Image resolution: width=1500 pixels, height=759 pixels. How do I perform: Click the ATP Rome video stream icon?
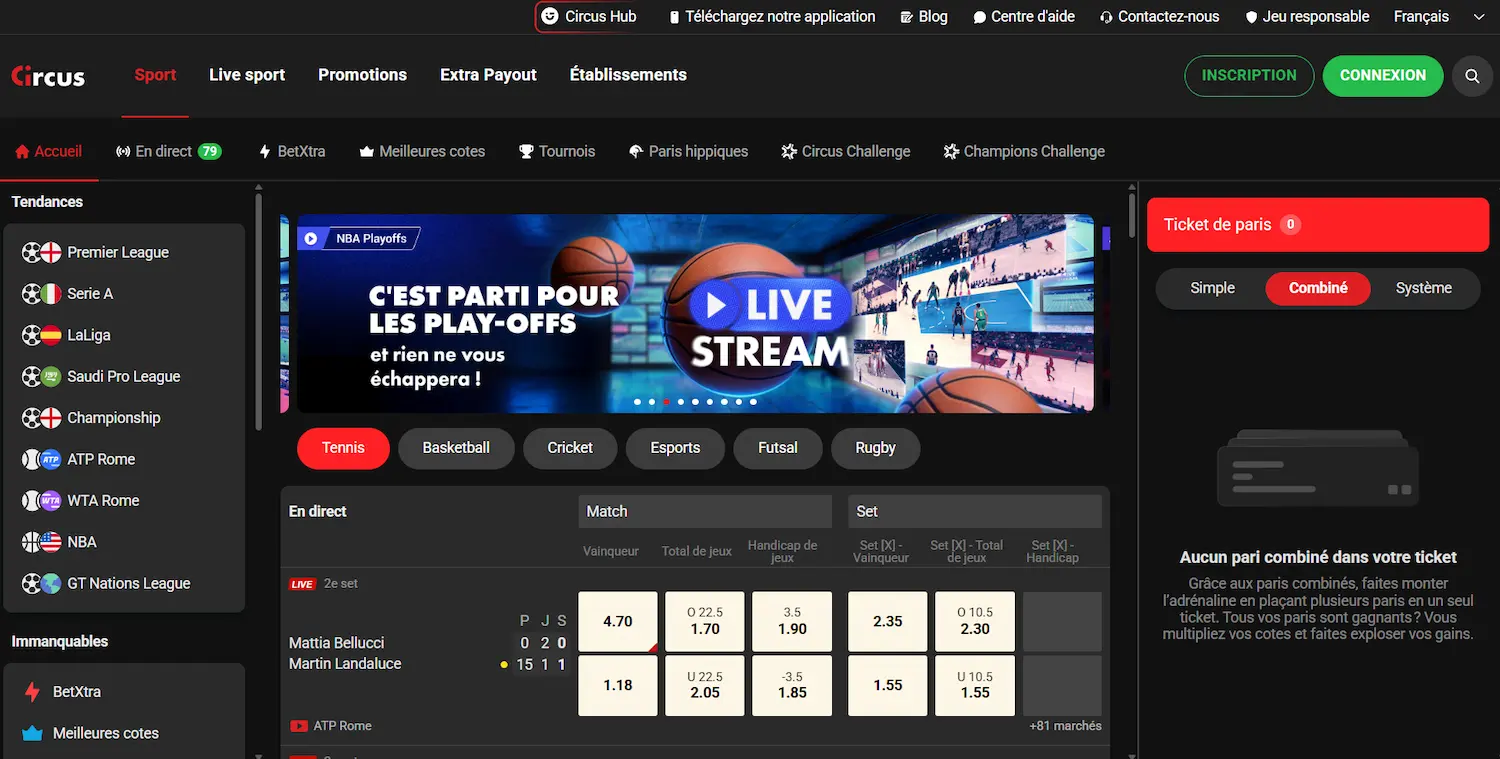tap(298, 726)
